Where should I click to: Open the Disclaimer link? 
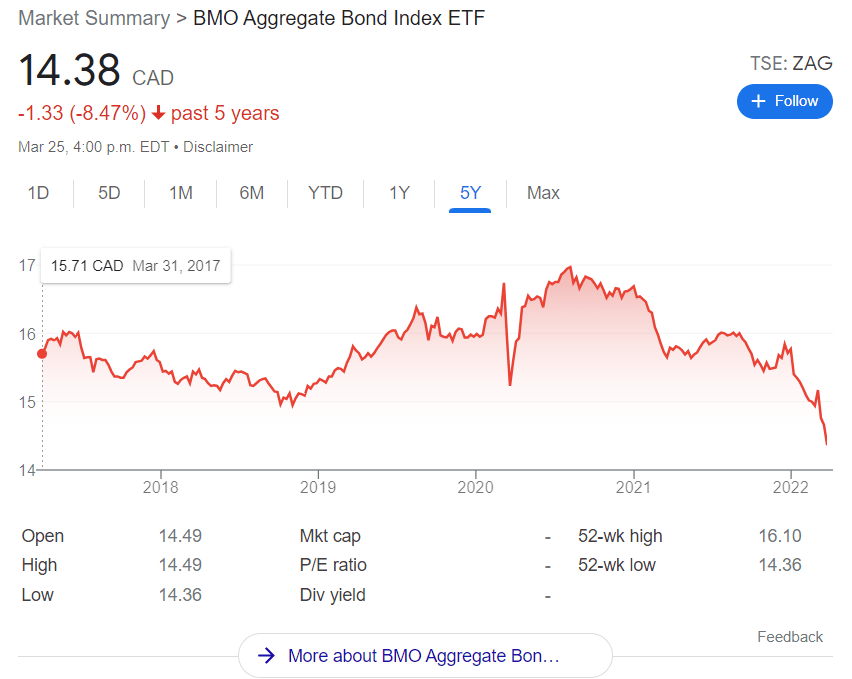(218, 147)
